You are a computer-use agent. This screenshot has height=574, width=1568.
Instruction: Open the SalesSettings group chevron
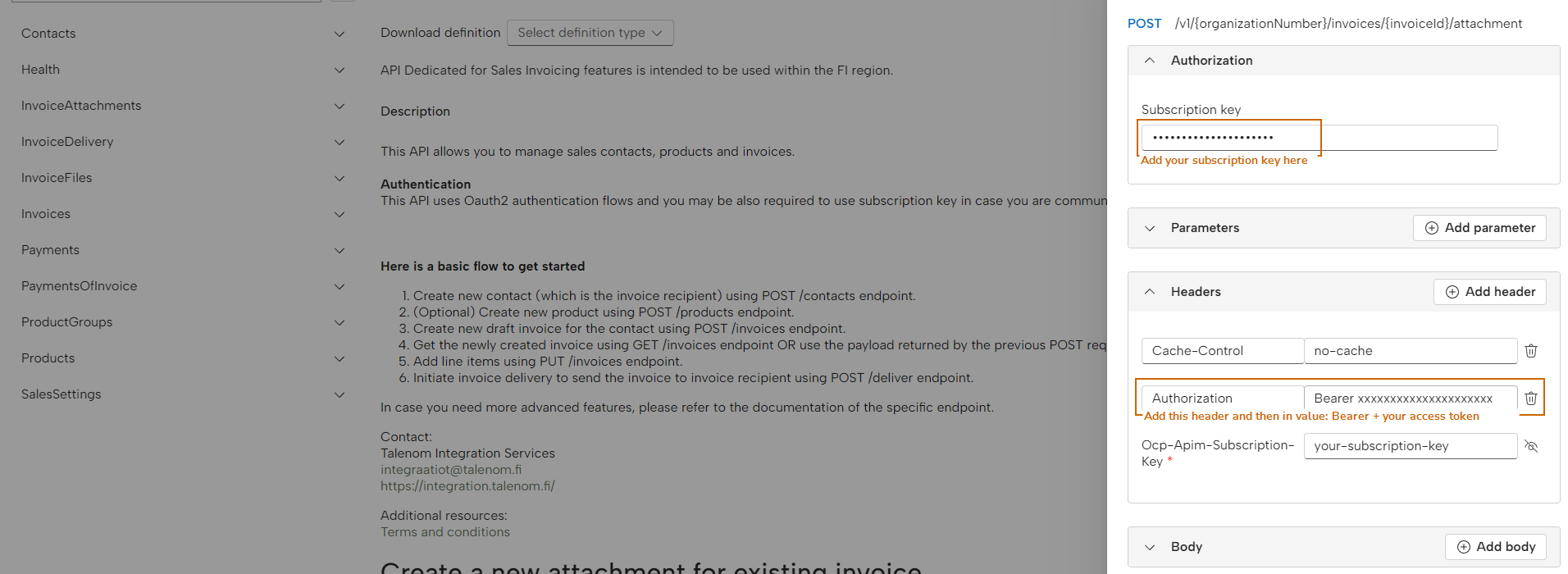coord(340,394)
